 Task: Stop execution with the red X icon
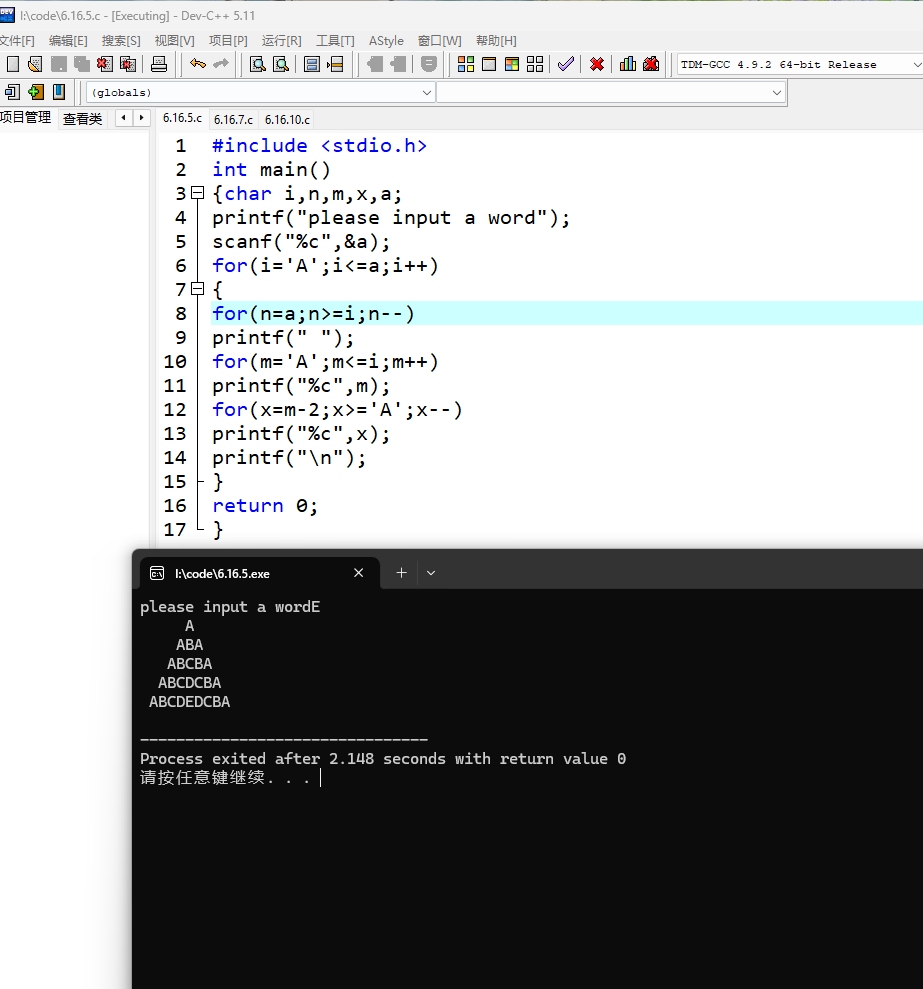click(597, 64)
